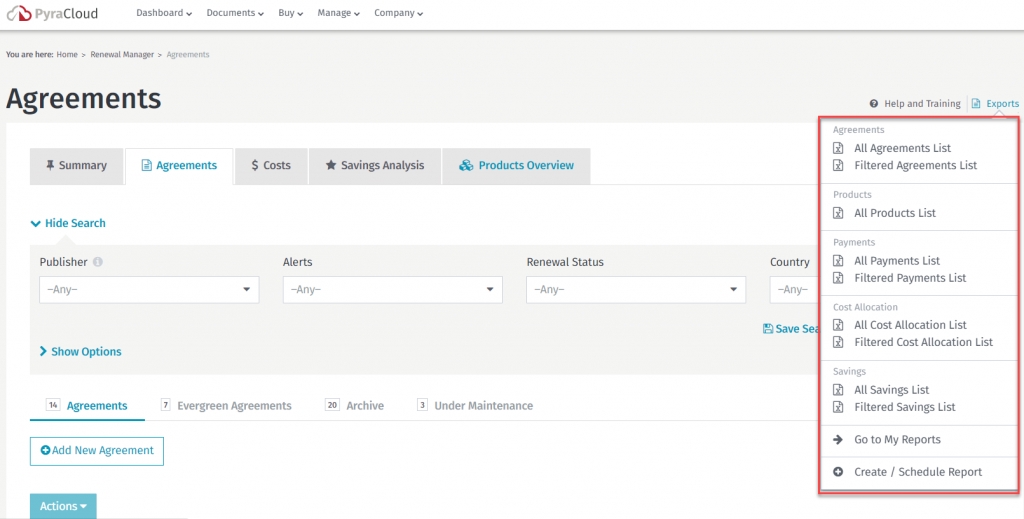Click the Help and Training question icon
1024x519 pixels.
873,104
